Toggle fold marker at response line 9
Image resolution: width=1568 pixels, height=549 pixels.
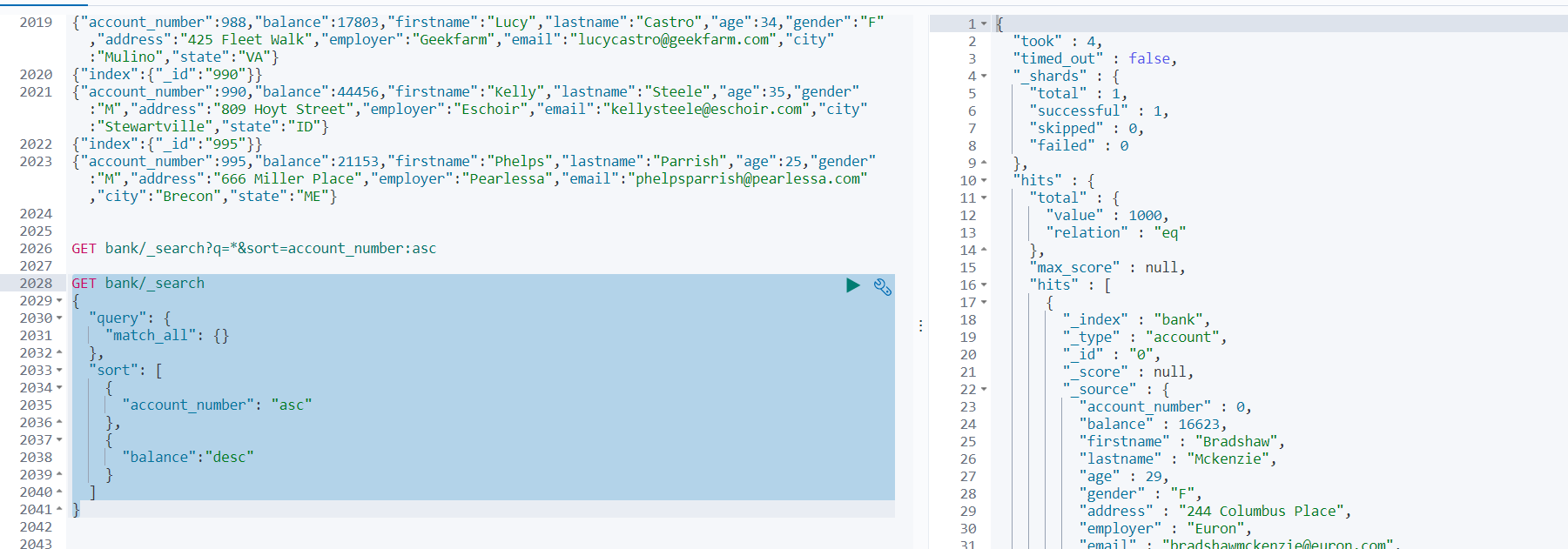coord(984,164)
